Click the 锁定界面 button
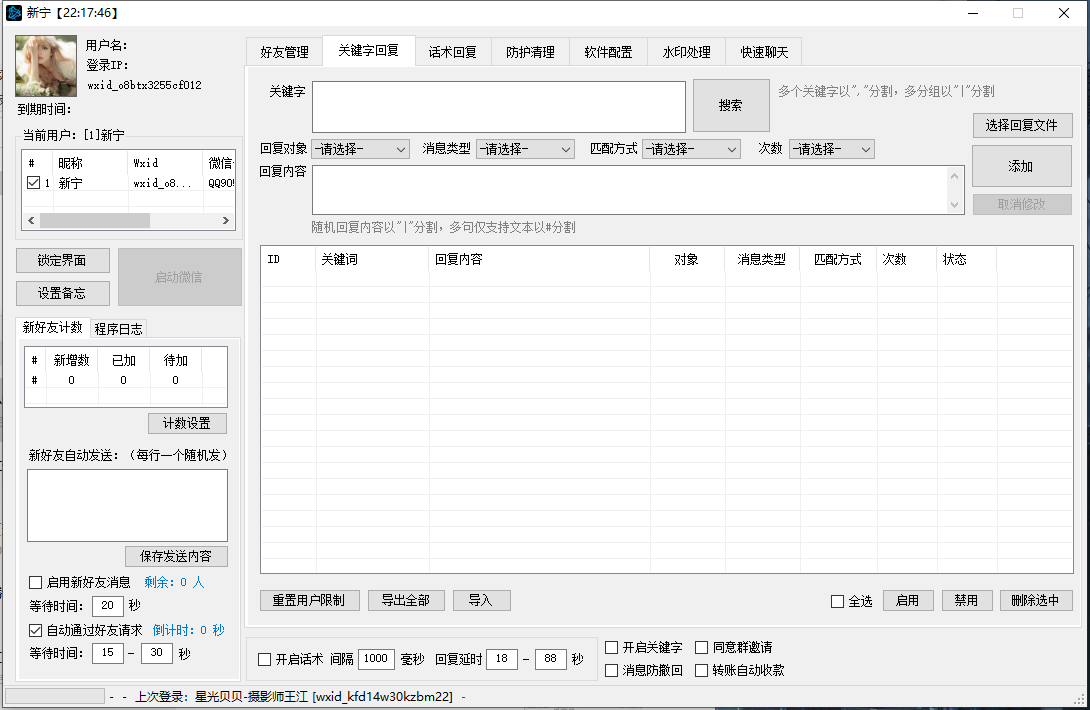The height and width of the screenshot is (710, 1090). 63,261
